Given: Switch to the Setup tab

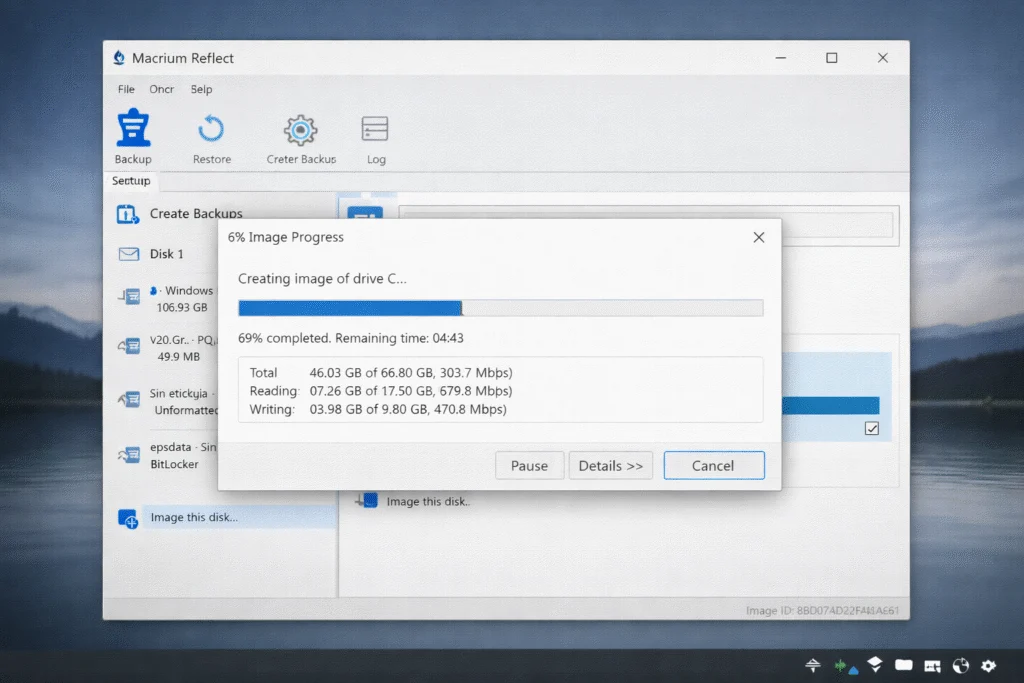Looking at the screenshot, I should [130, 181].
